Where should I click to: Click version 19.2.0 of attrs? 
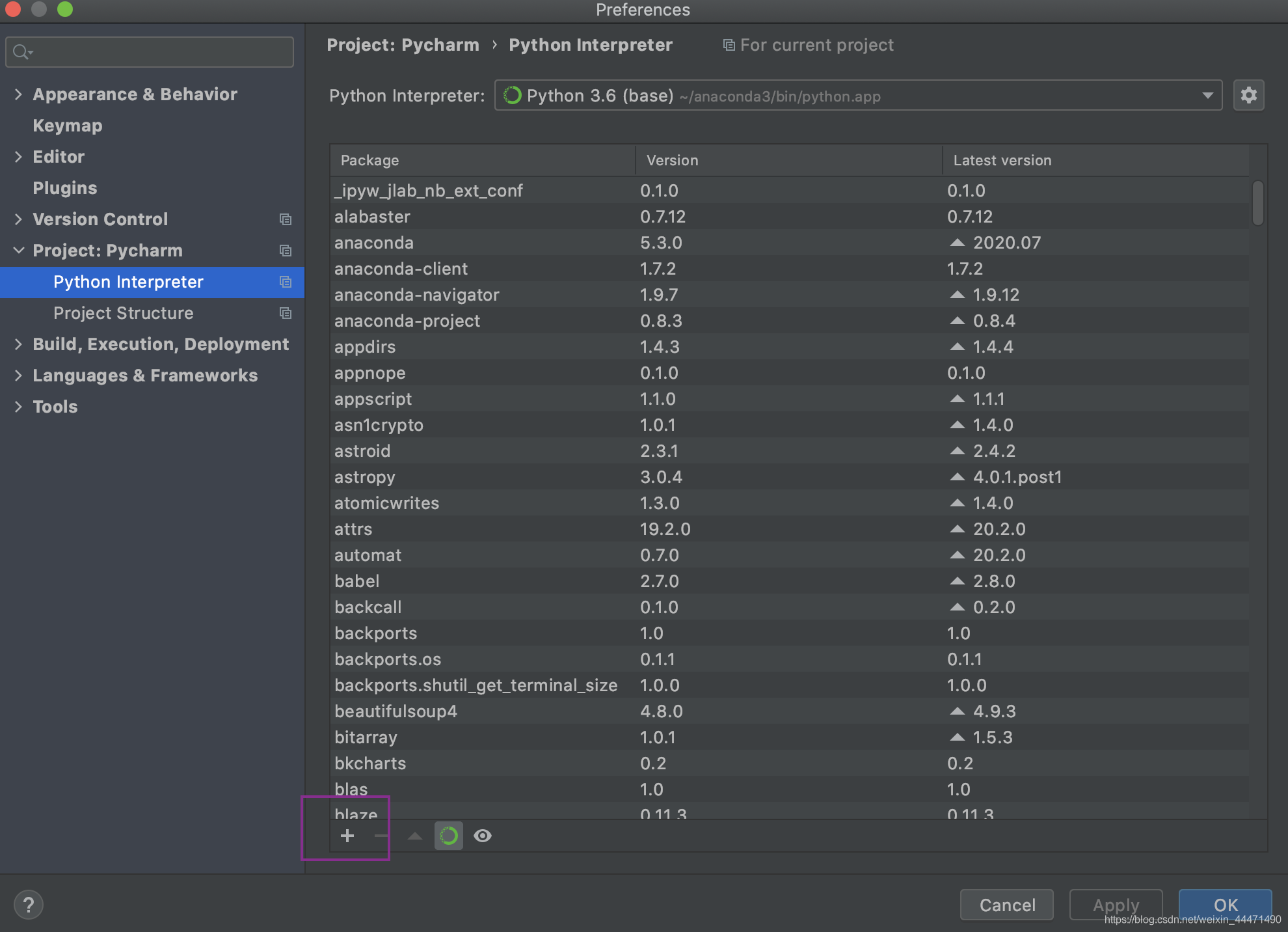pos(665,529)
